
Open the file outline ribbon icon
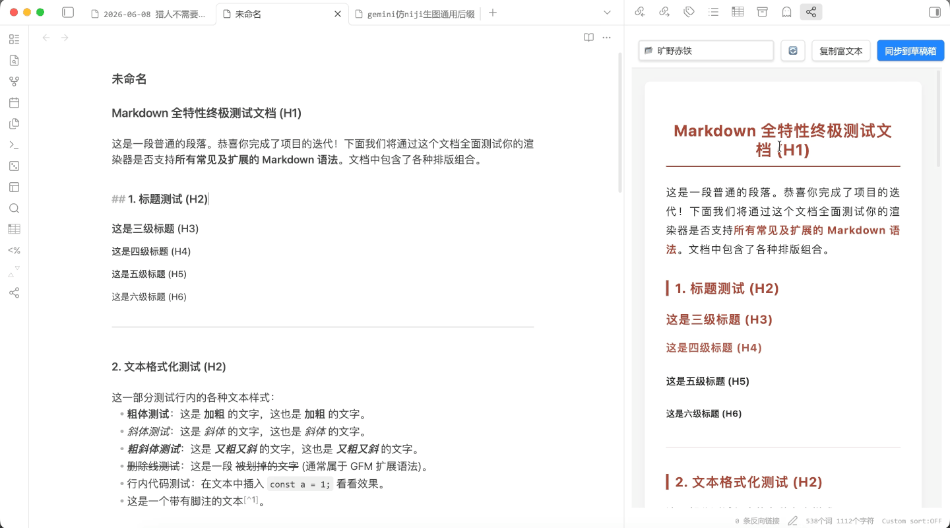point(14,39)
